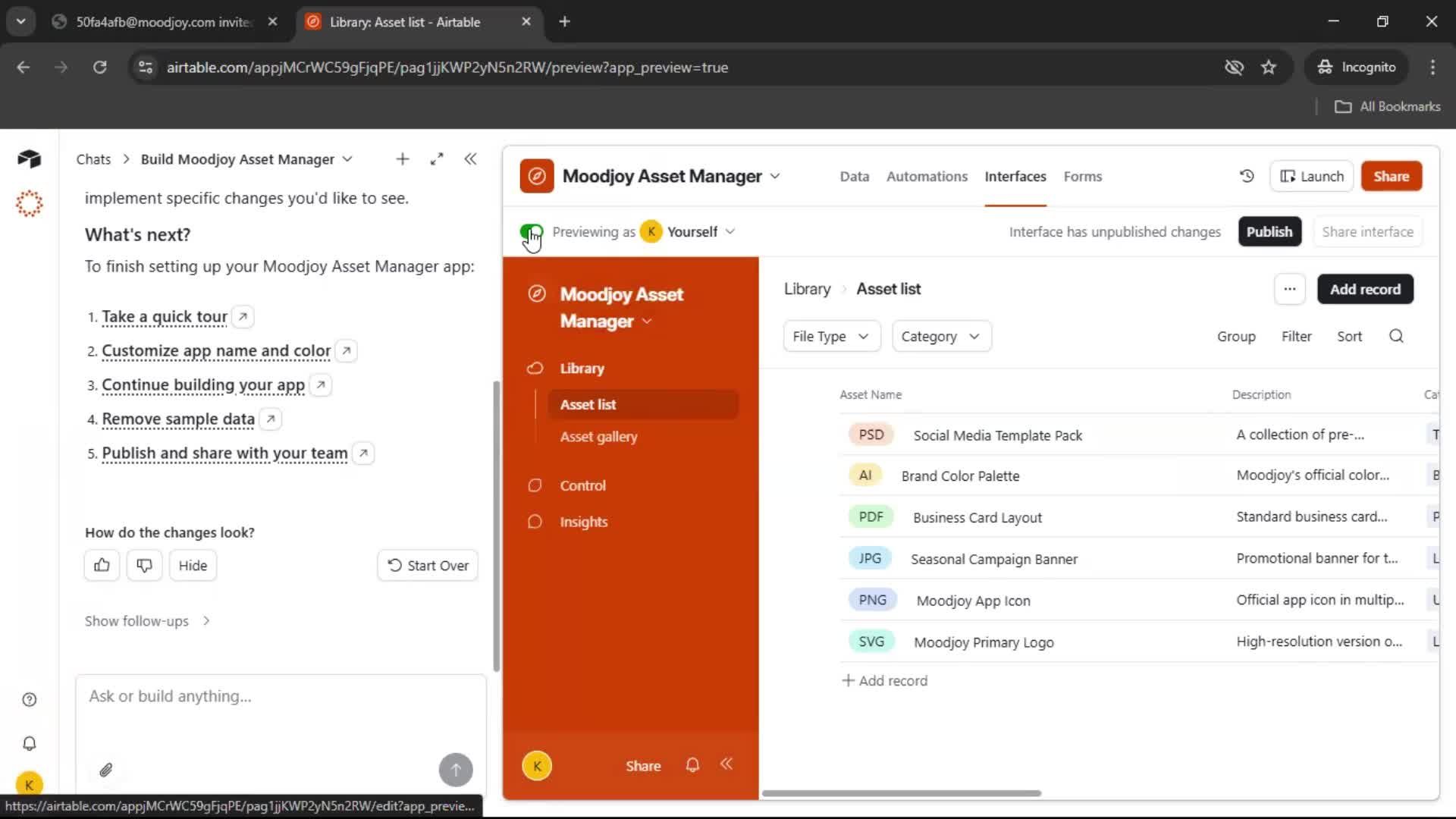Open the File Type filter dropdown
1456x819 pixels.
pyautogui.click(x=832, y=336)
